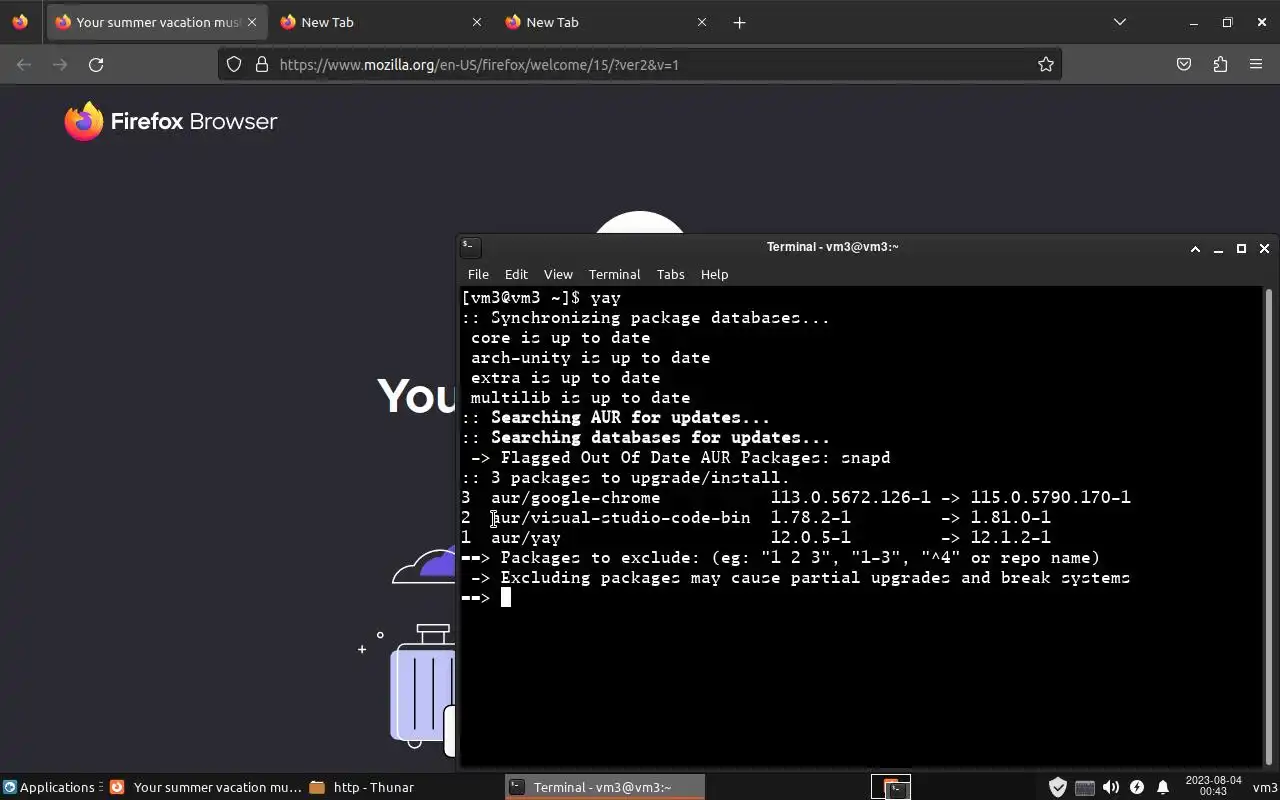
Task: Click the terminal vertical scrollbar
Action: click(x=1269, y=526)
